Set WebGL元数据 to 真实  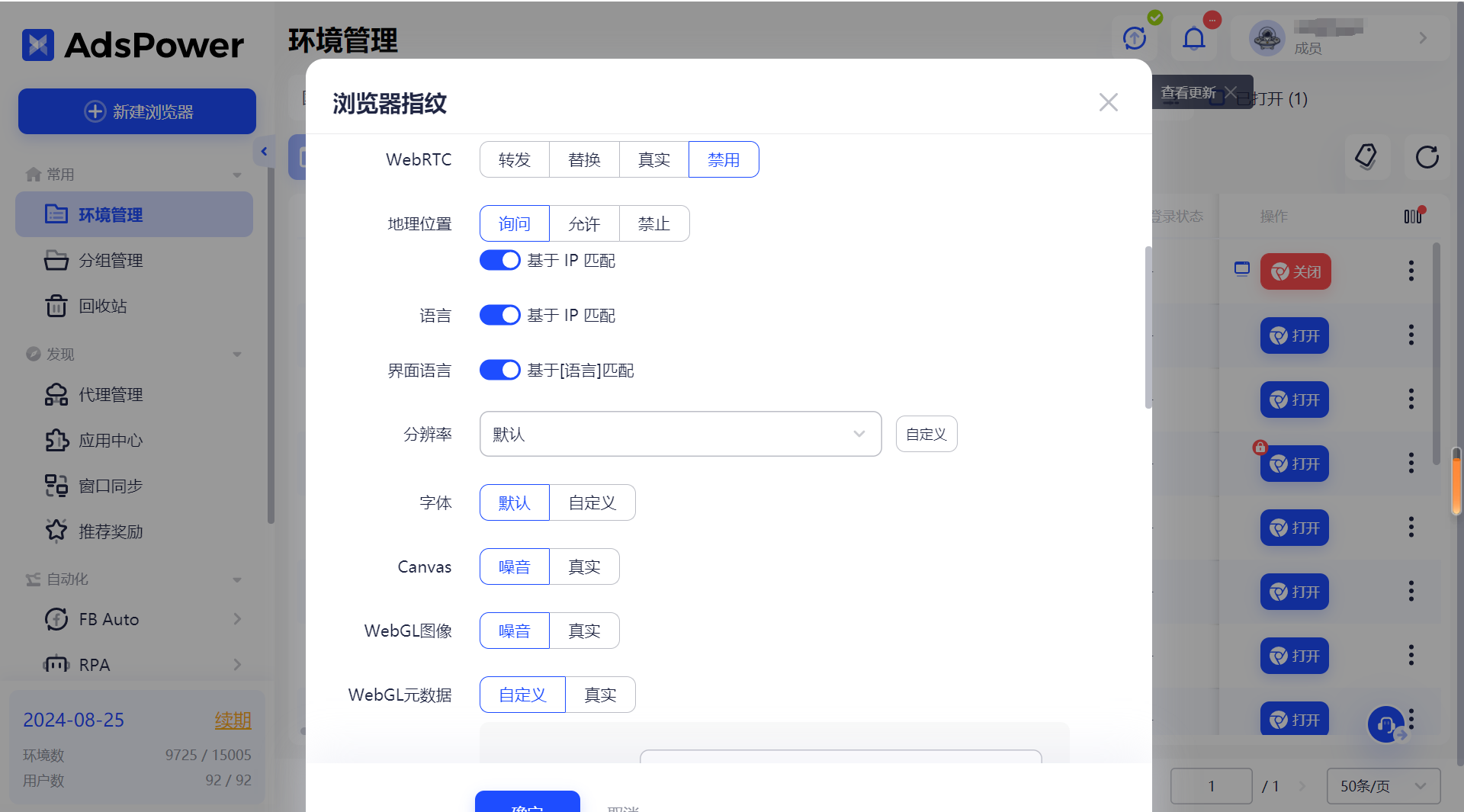tap(600, 695)
